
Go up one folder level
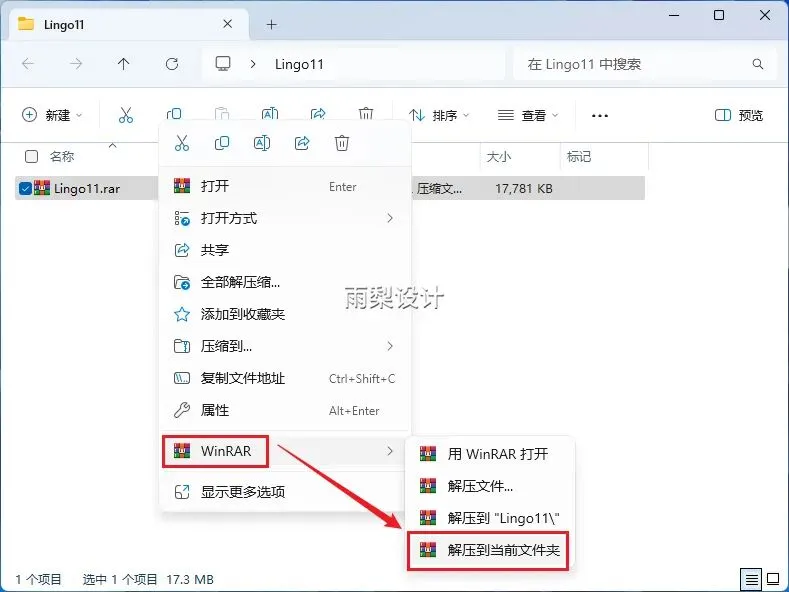pyautogui.click(x=123, y=64)
